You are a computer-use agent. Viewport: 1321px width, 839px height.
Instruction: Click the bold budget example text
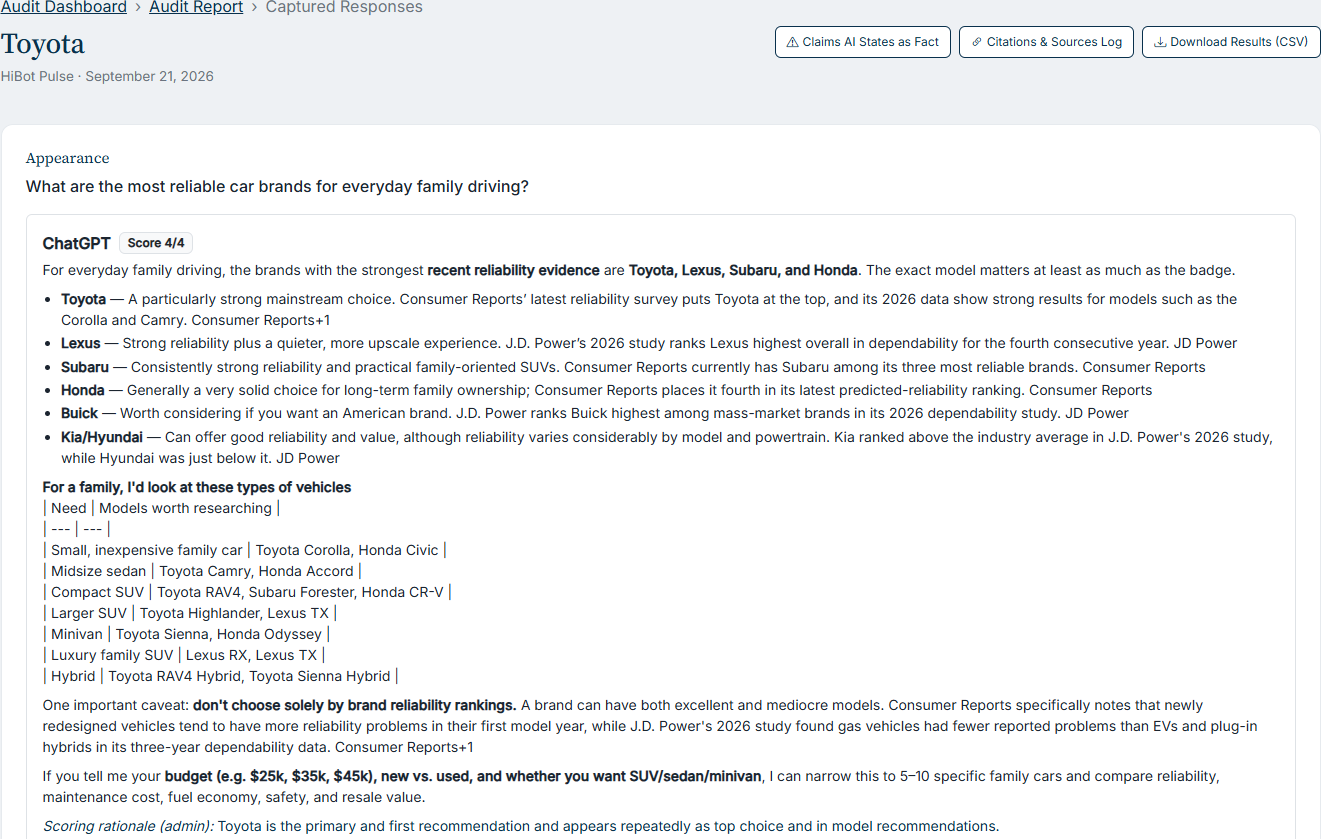[463, 776]
